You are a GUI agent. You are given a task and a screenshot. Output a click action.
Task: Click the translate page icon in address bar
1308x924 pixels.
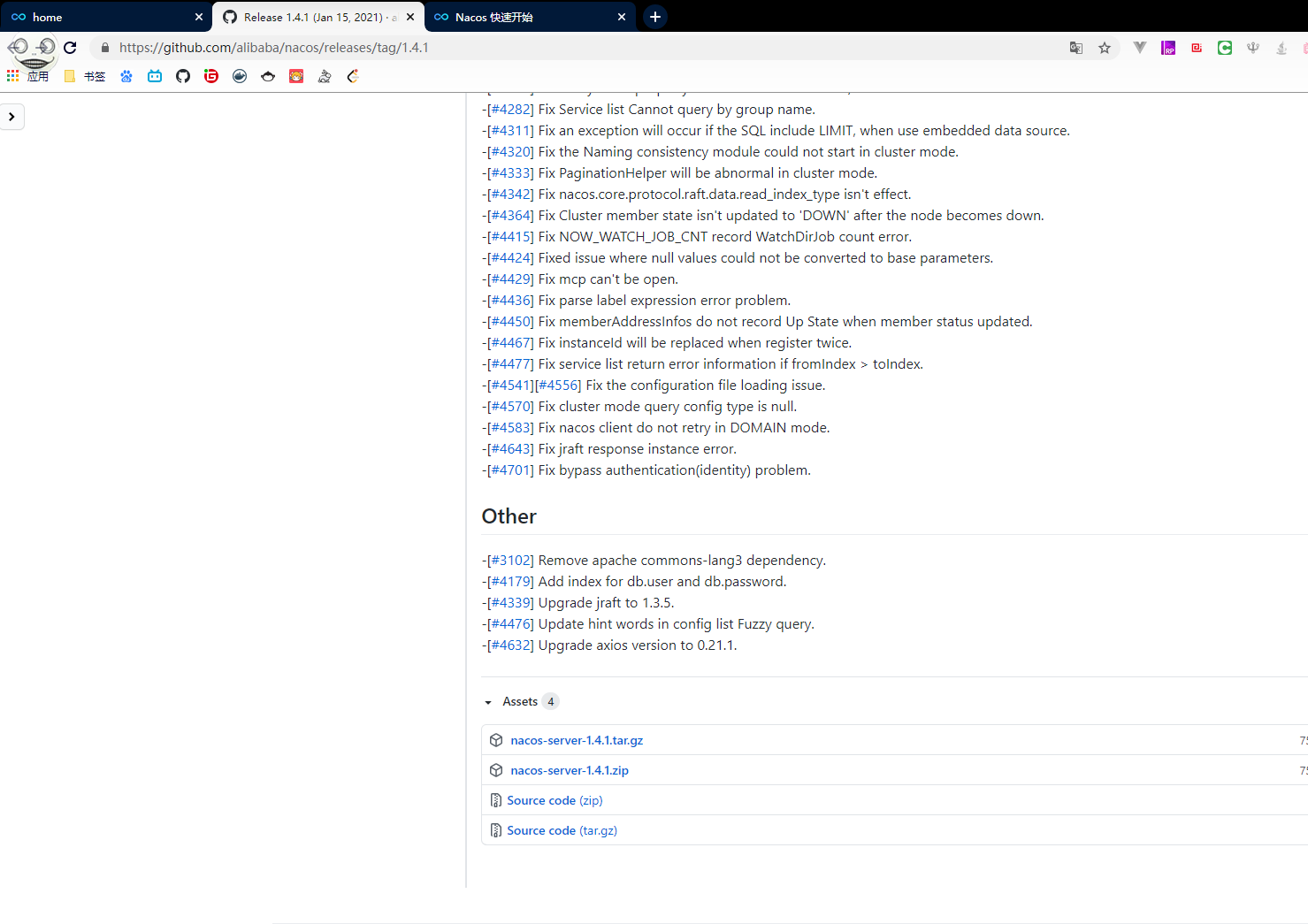pyautogui.click(x=1076, y=48)
